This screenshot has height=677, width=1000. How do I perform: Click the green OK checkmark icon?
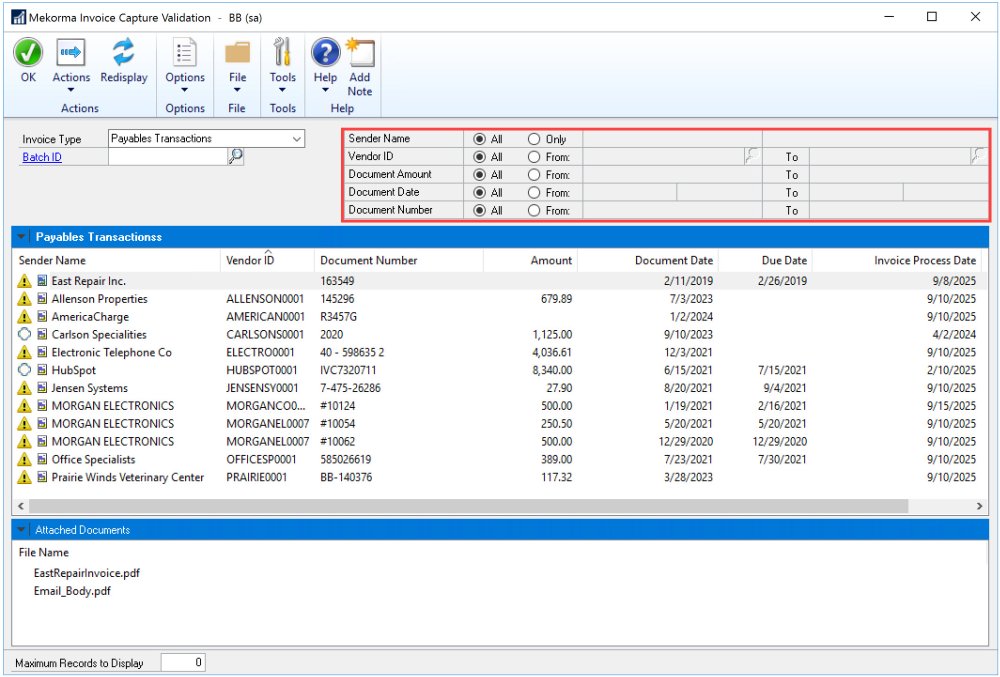click(x=28, y=53)
